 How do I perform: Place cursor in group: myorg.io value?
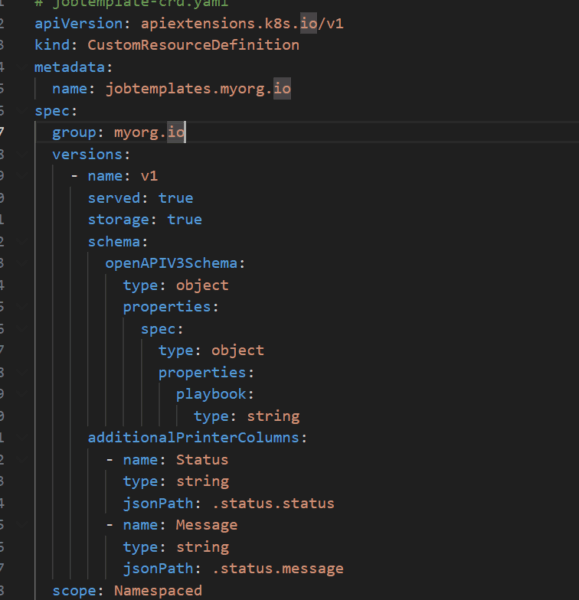(149, 132)
